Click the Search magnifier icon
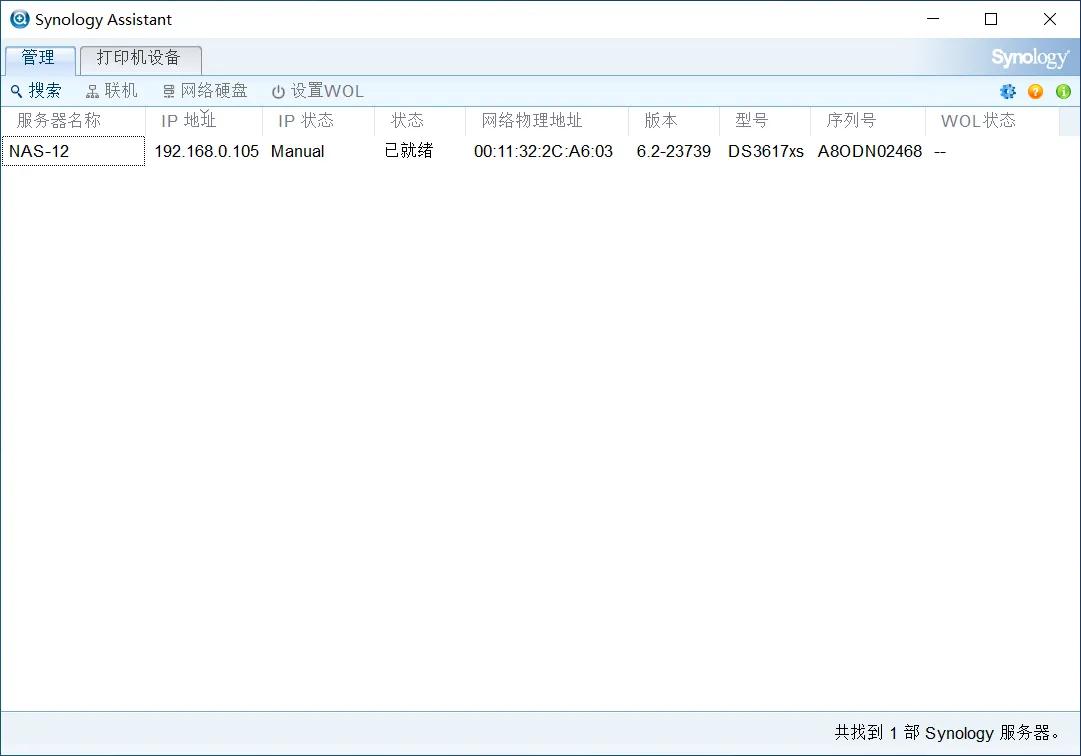 (17, 90)
